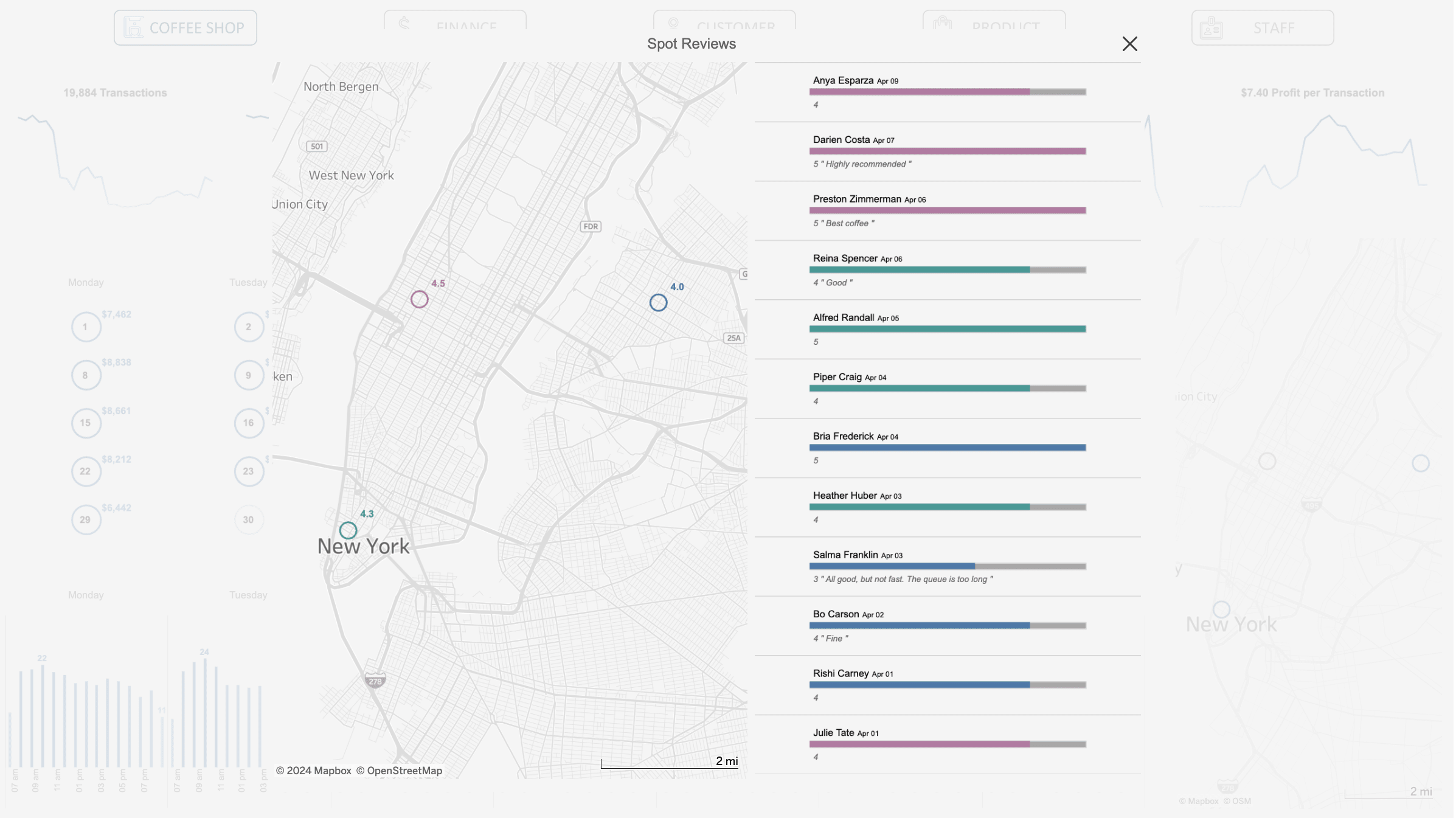Click the $7,462 sales value

(x=116, y=314)
